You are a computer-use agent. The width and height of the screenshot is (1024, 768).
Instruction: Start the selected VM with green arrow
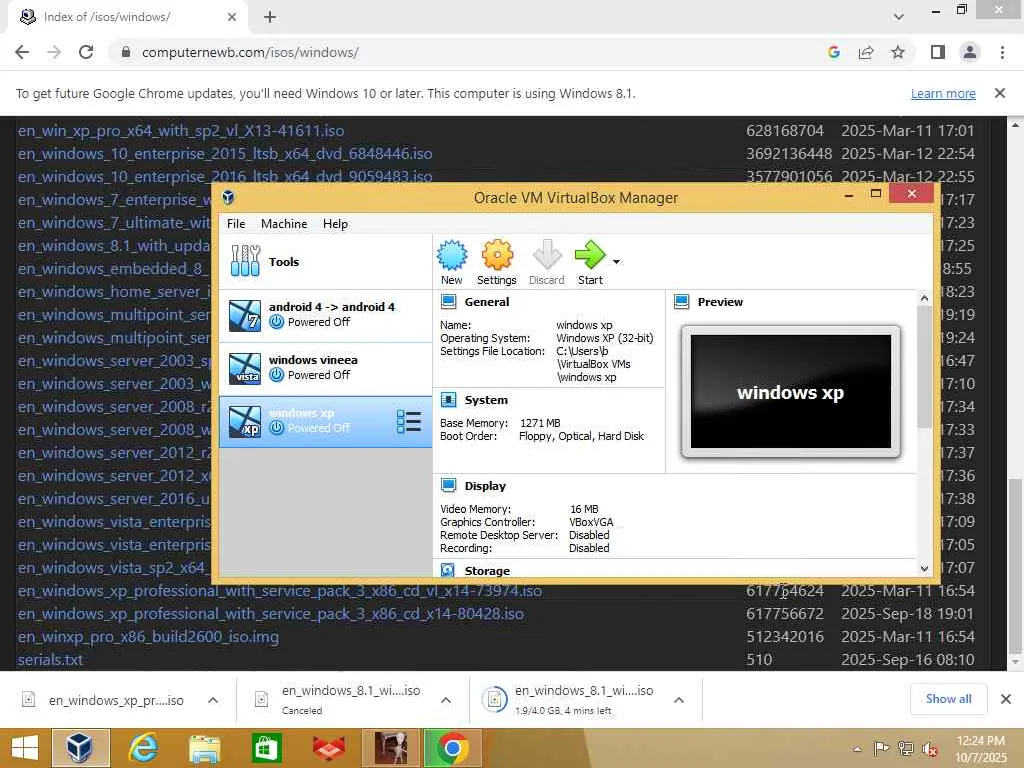click(590, 255)
